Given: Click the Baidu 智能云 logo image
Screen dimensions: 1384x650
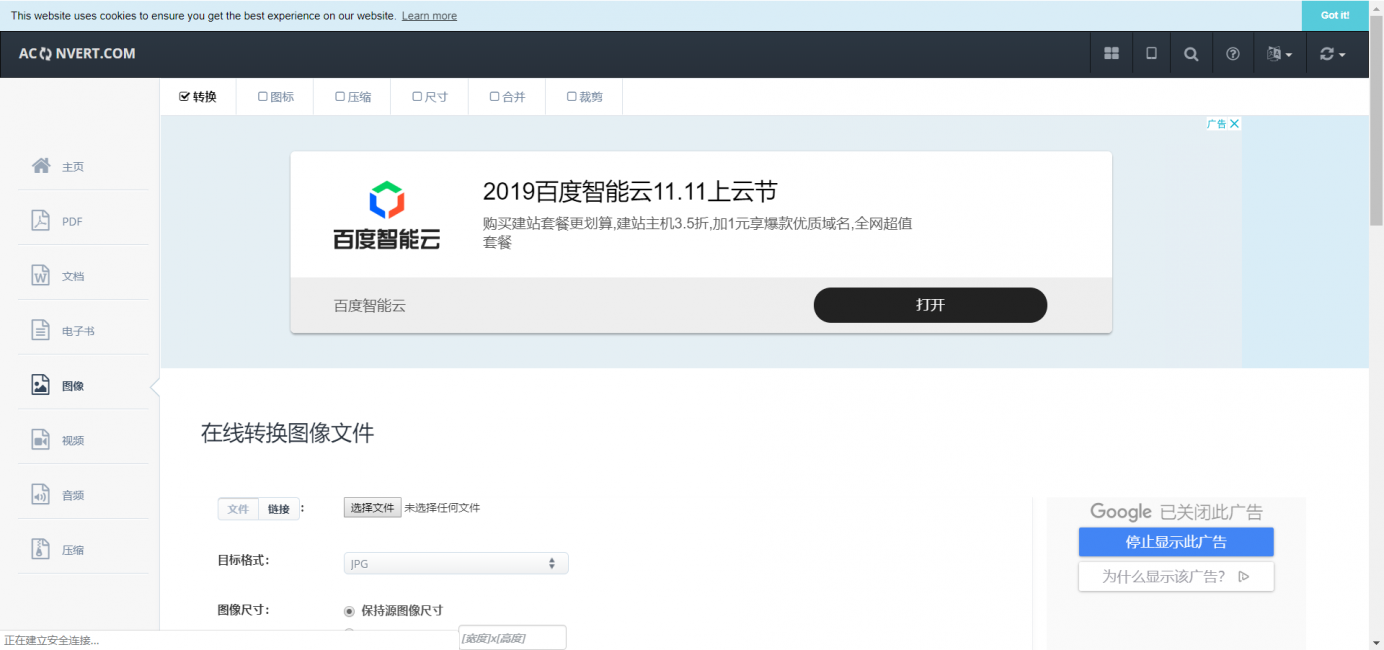Looking at the screenshot, I should 387,214.
